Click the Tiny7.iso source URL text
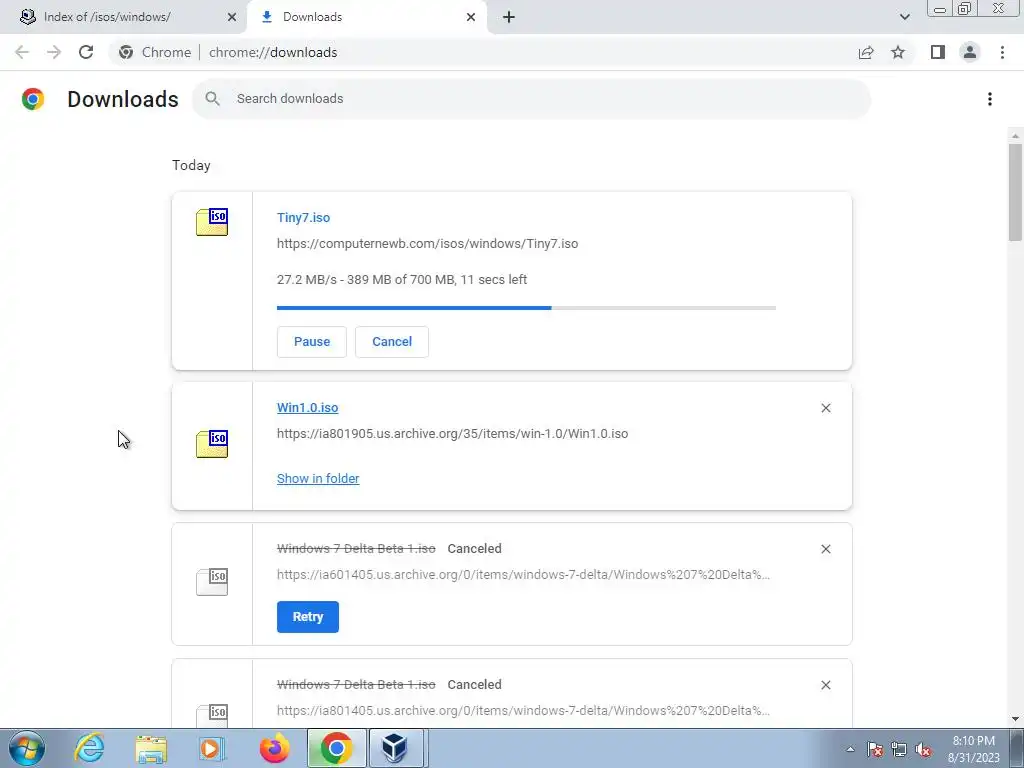This screenshot has width=1024, height=768. [x=427, y=244]
